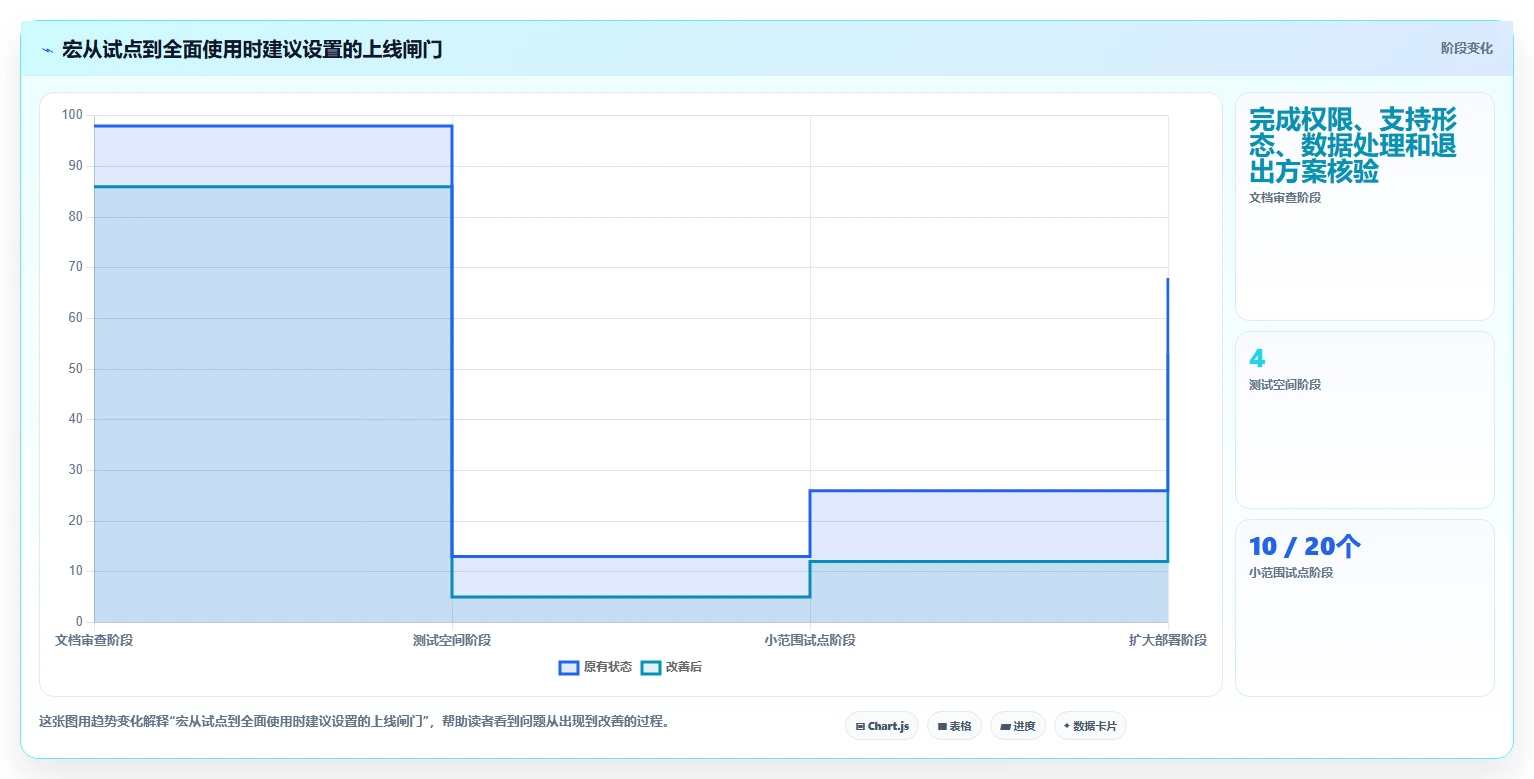Click the chart description text below chart

pos(354,721)
